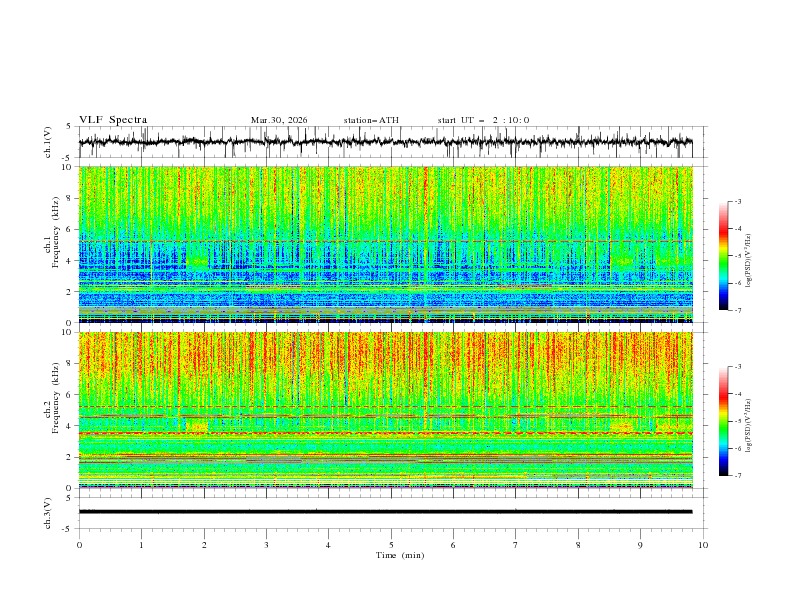The height and width of the screenshot is (612, 792).
Task: Click the "-5" label on ch.2 color bar
Action: click(738, 421)
